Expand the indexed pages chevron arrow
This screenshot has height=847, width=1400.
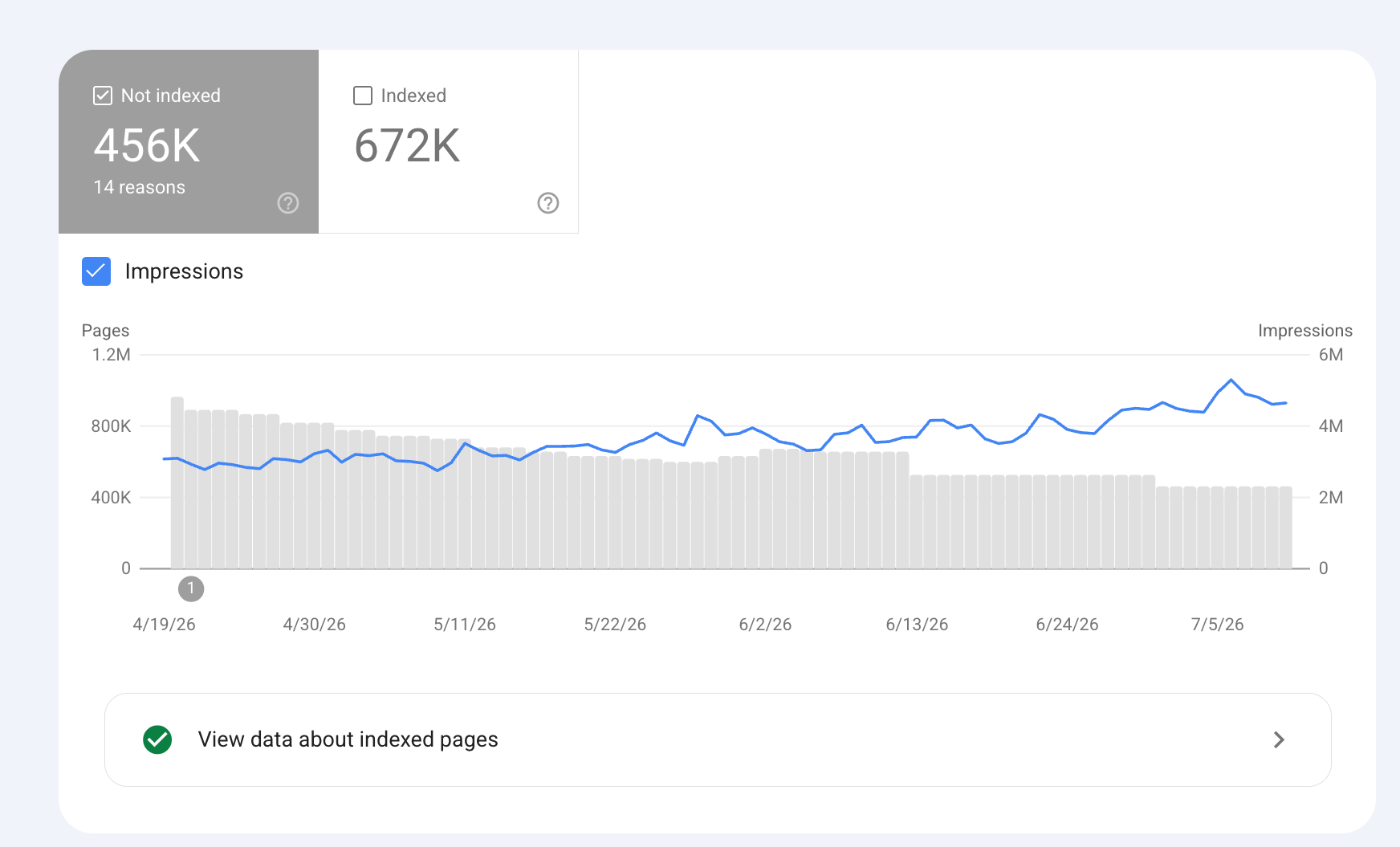[x=1279, y=739]
